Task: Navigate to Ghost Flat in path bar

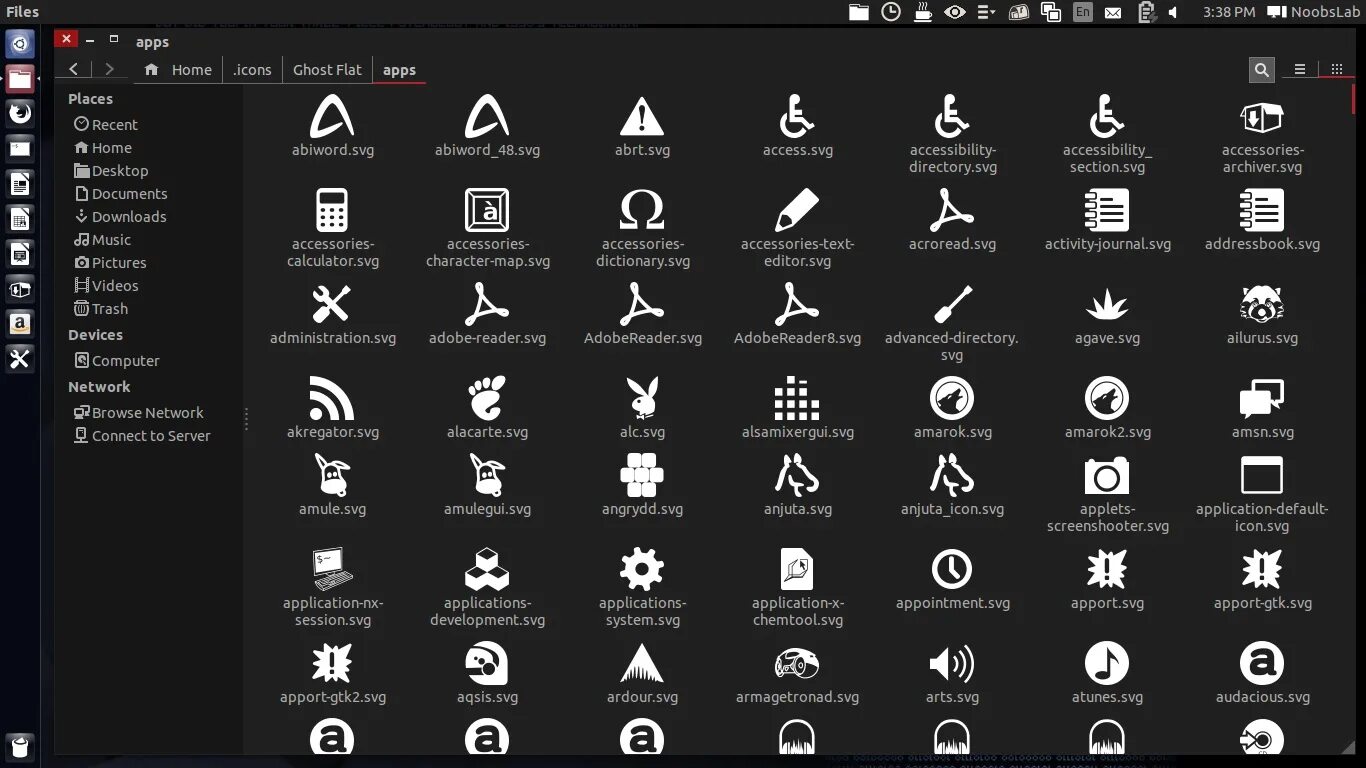Action: tap(327, 70)
